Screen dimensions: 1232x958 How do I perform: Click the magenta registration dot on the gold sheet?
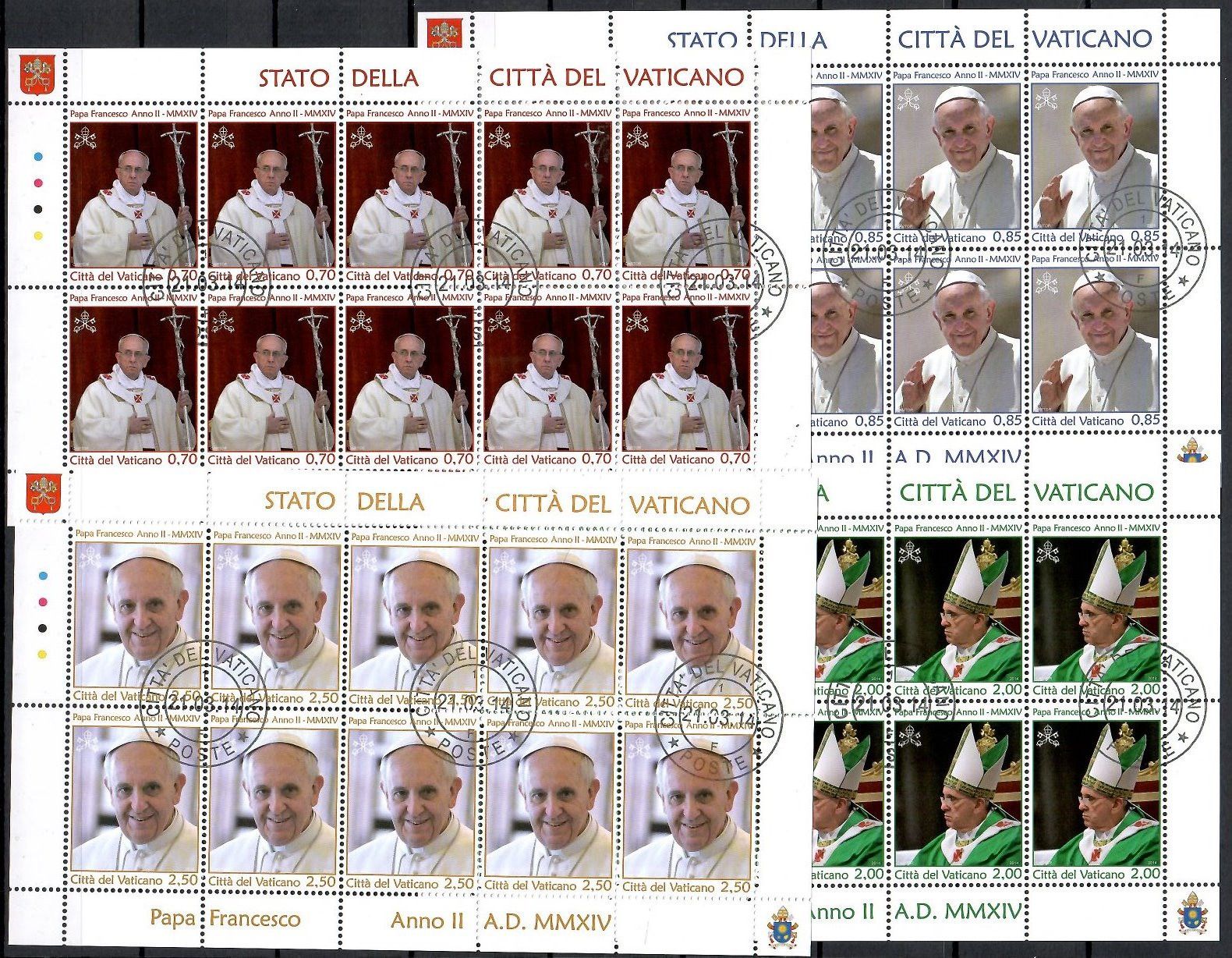point(43,602)
